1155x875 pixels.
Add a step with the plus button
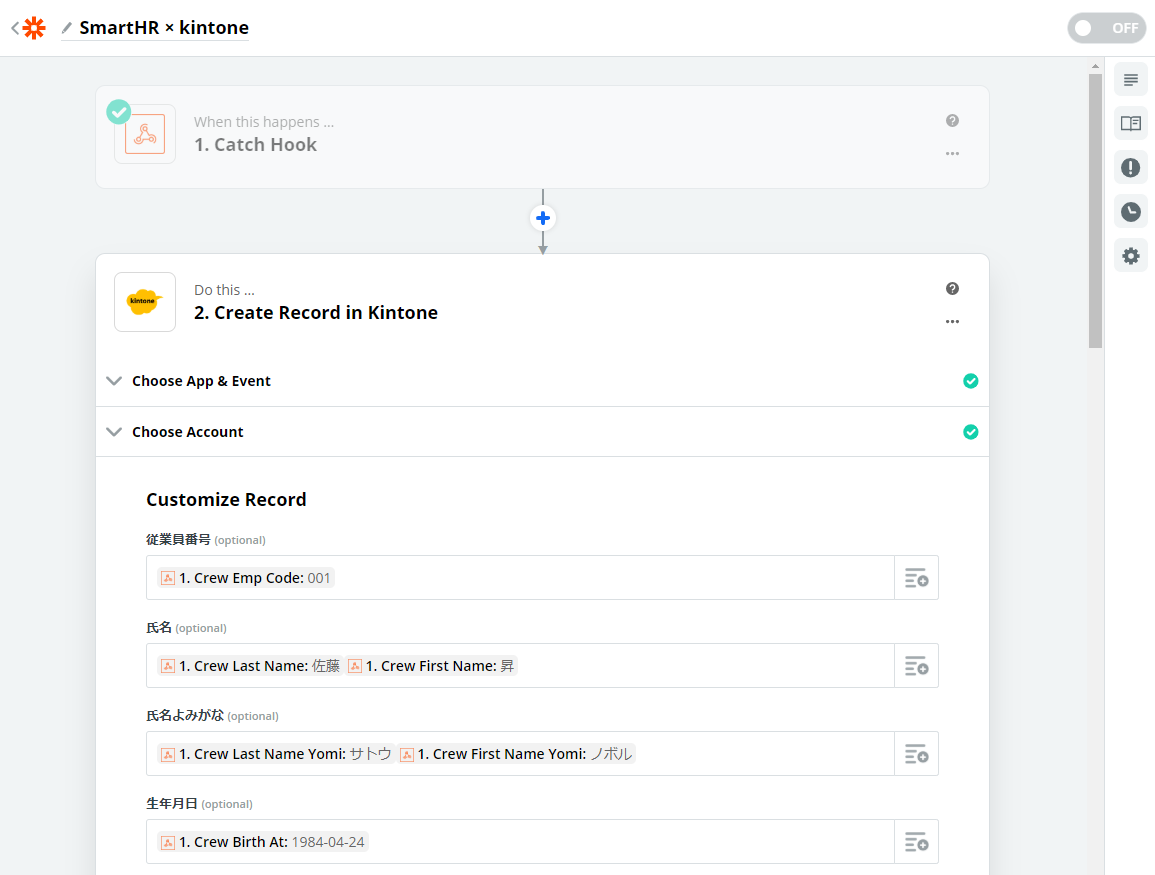pos(543,218)
